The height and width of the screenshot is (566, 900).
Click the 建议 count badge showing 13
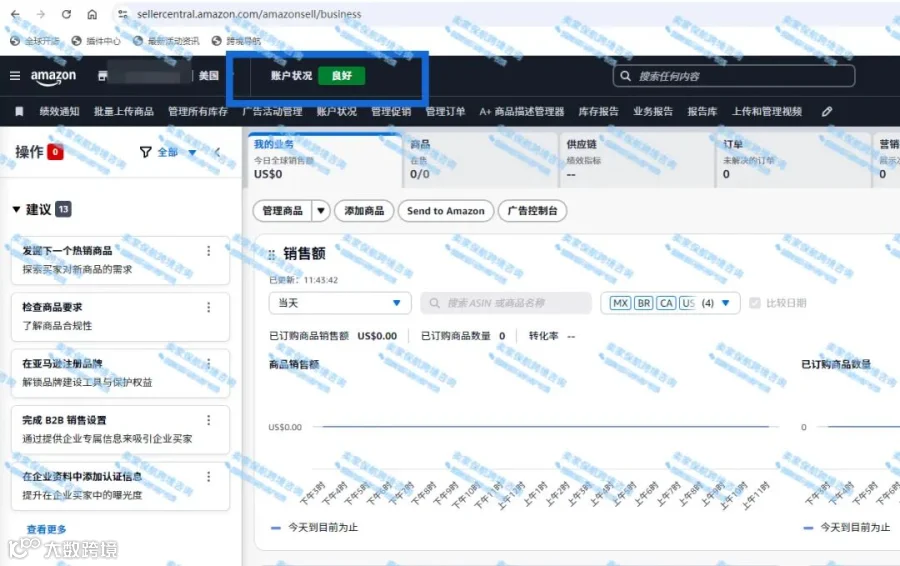coord(63,210)
